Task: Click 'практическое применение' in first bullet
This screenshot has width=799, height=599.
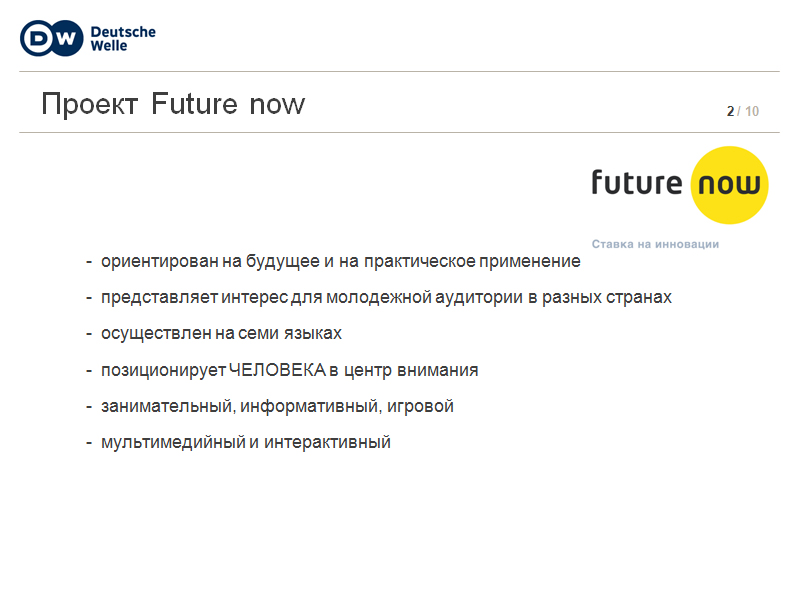Action: tap(472, 261)
